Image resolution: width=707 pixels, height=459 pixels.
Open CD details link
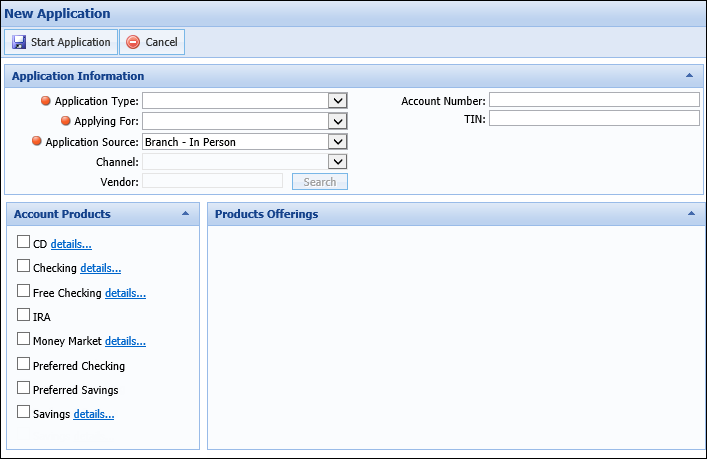71,244
